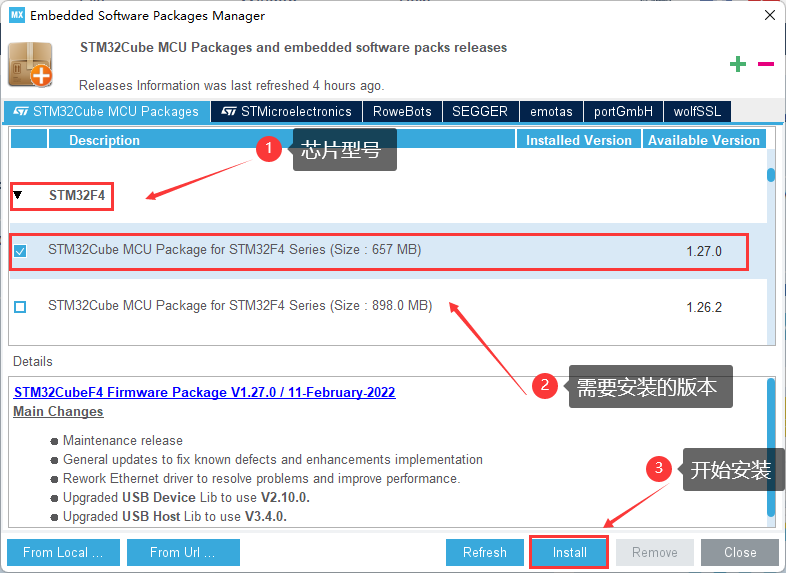
Task: Click the package list vertical scrollbar
Action: [771, 175]
